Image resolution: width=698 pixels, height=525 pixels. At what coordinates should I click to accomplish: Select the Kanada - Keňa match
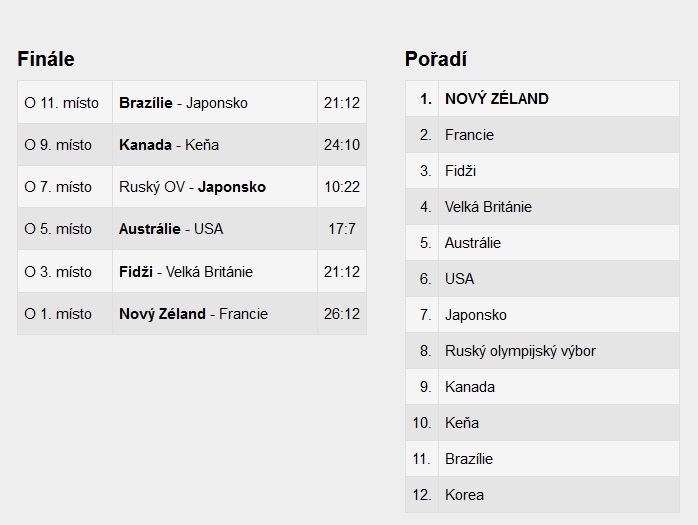pyautogui.click(x=169, y=145)
